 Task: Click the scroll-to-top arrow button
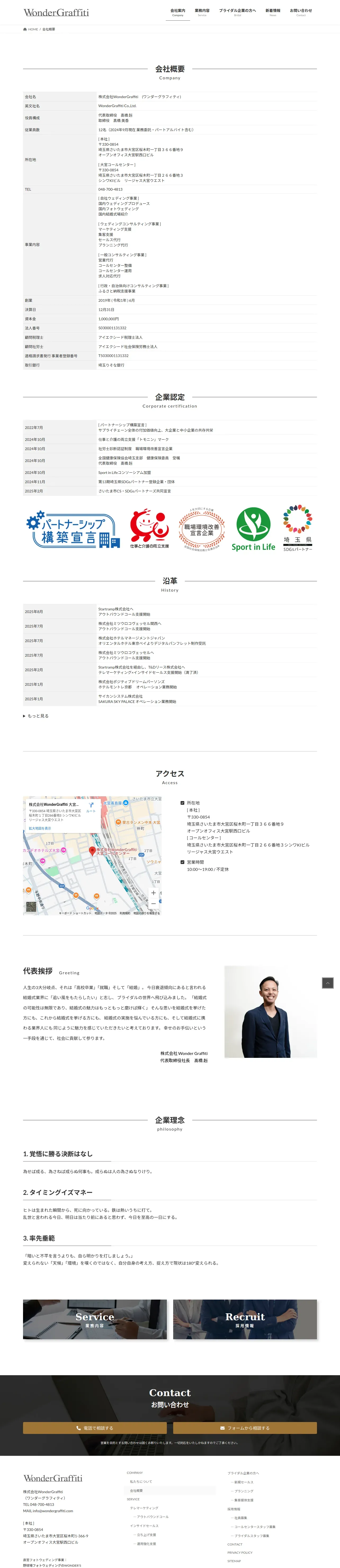[327, 982]
